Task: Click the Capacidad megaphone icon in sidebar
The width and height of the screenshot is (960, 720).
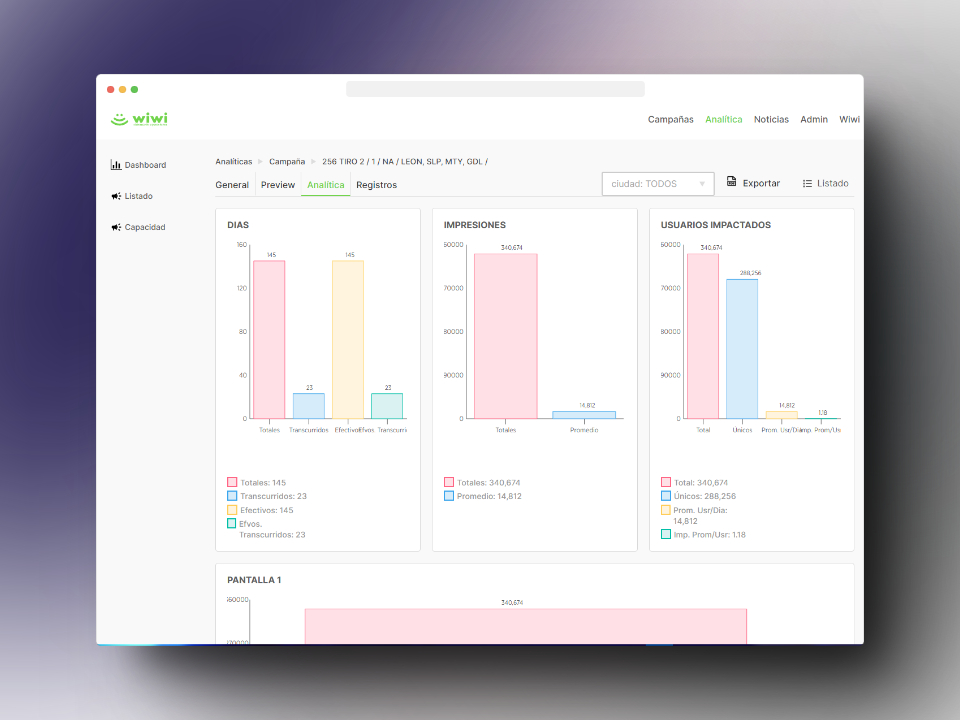Action: [116, 227]
